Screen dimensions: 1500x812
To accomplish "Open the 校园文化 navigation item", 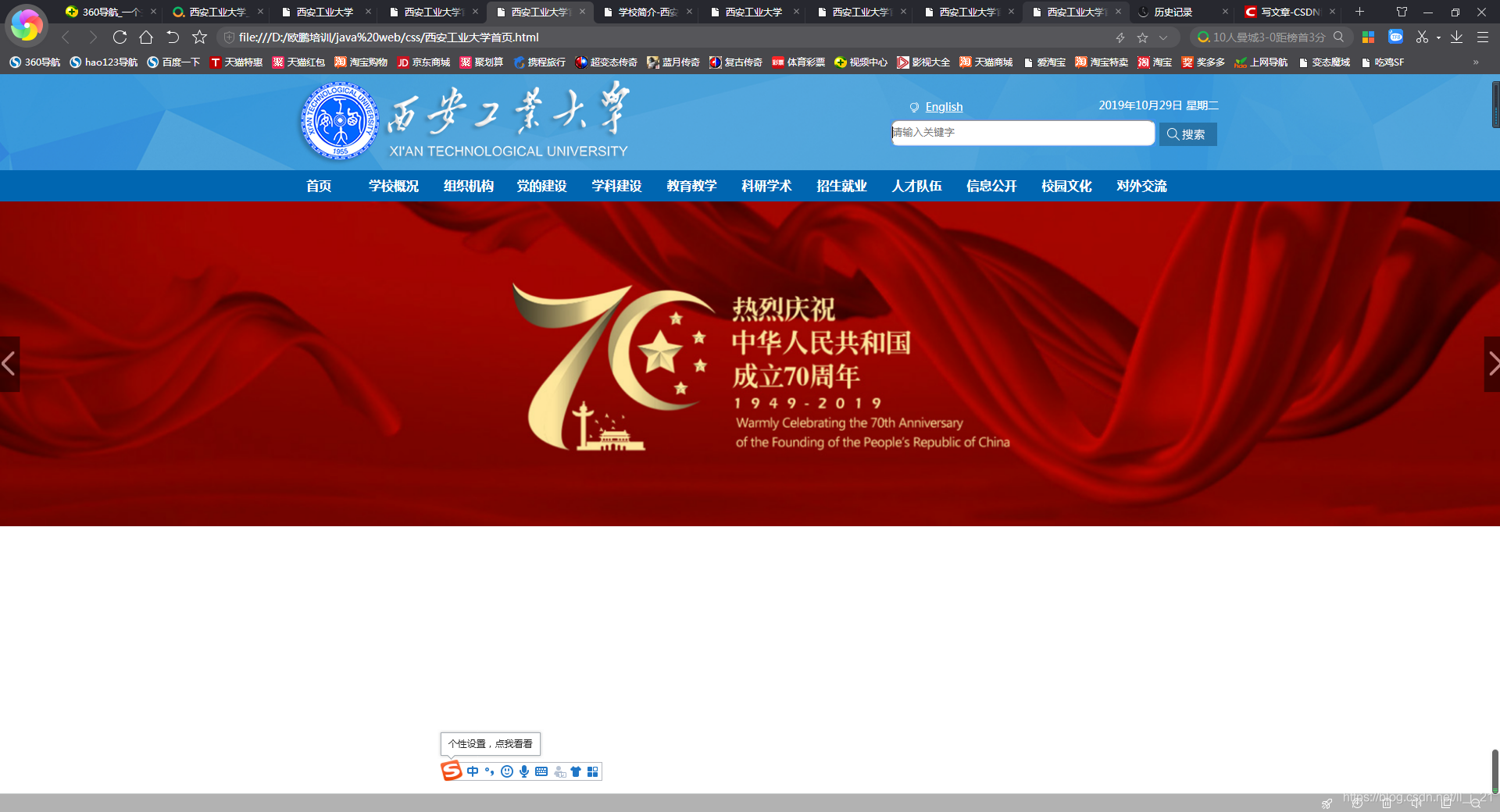I will click(1066, 186).
